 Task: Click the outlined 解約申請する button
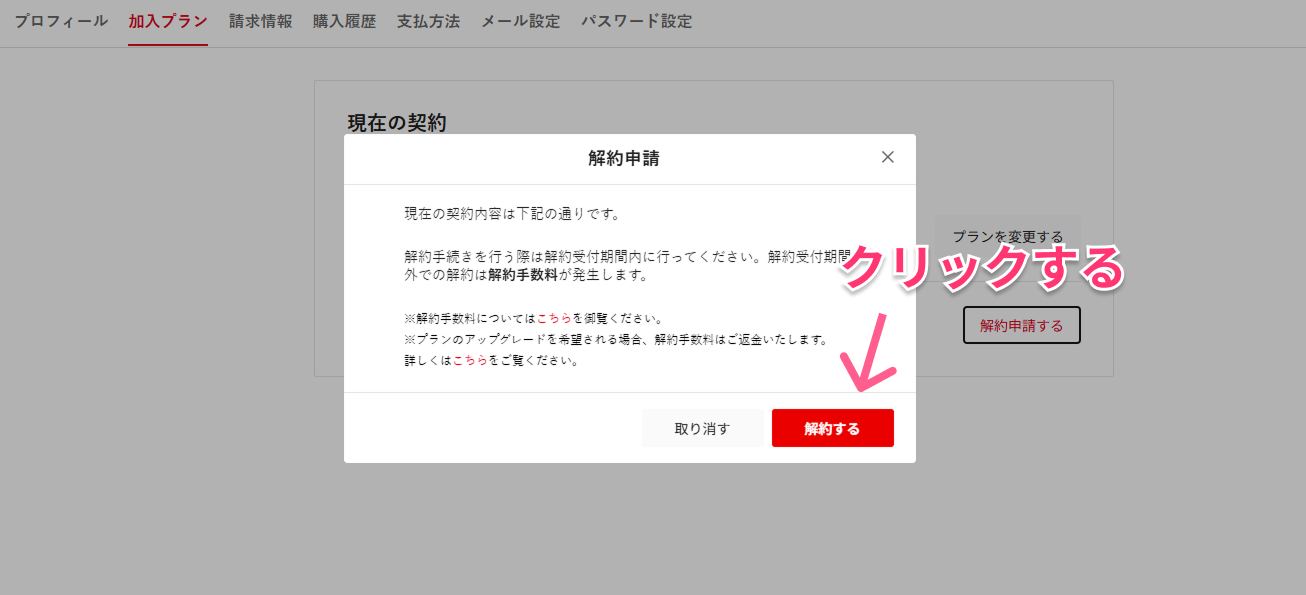coord(1021,325)
